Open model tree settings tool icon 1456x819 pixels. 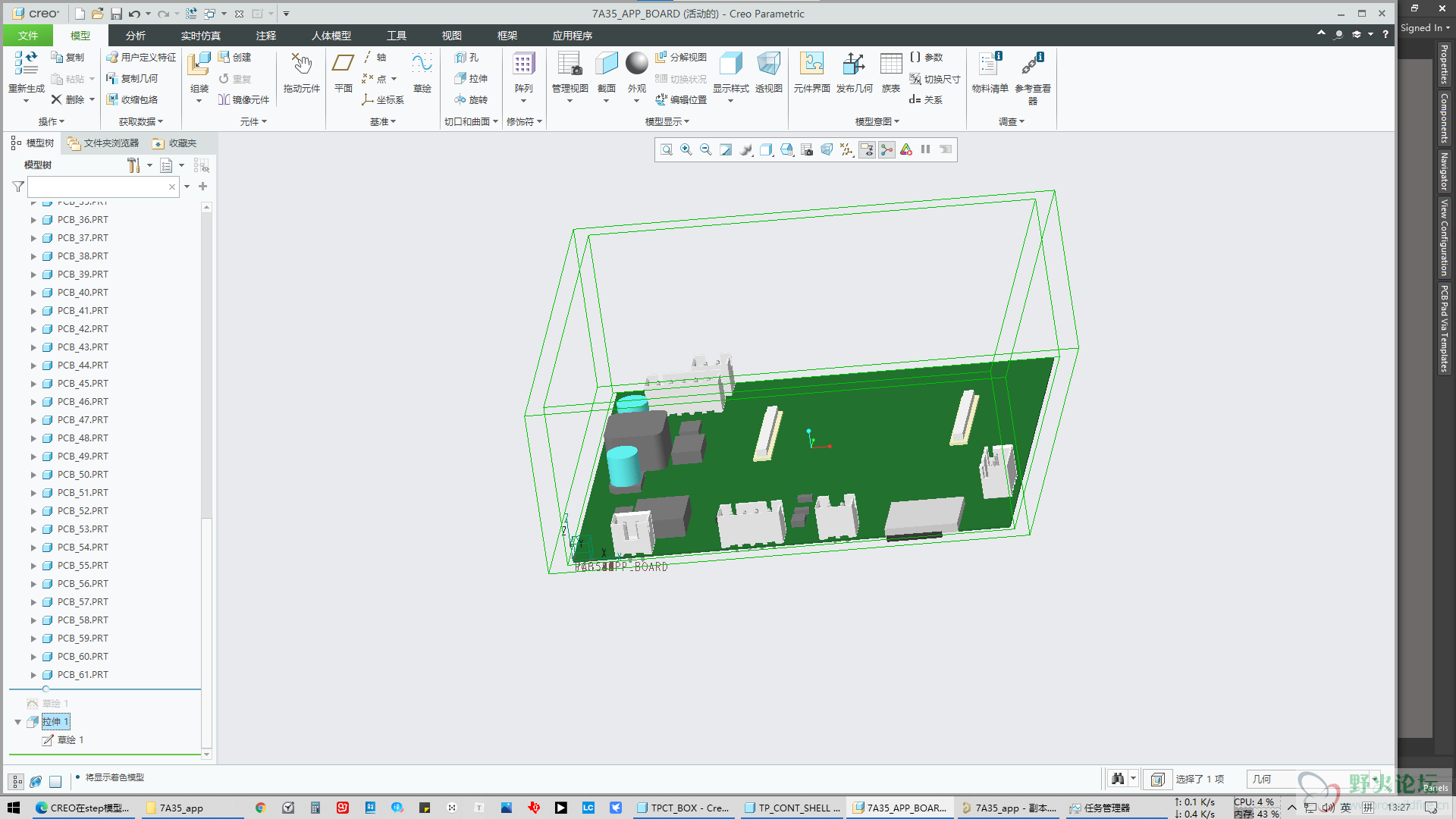pyautogui.click(x=133, y=165)
